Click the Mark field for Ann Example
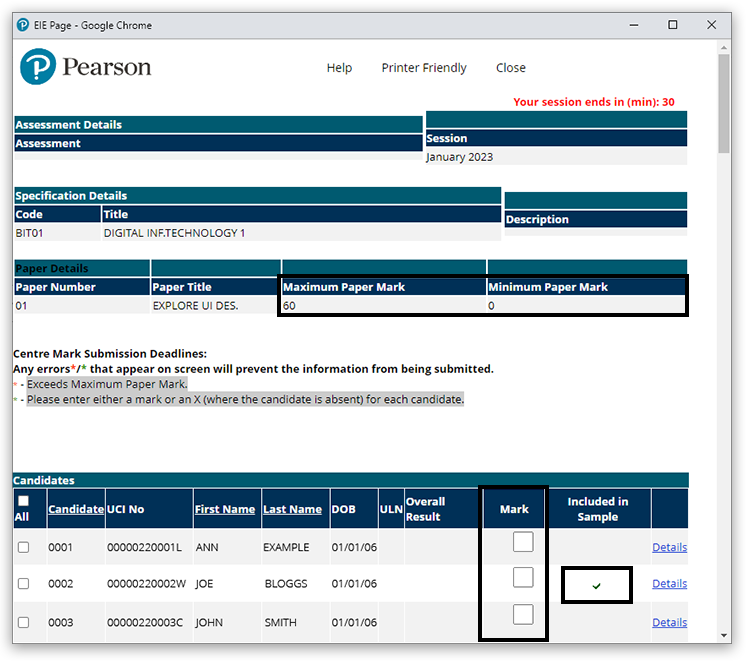The width and height of the screenshot is (750, 662). point(523,542)
